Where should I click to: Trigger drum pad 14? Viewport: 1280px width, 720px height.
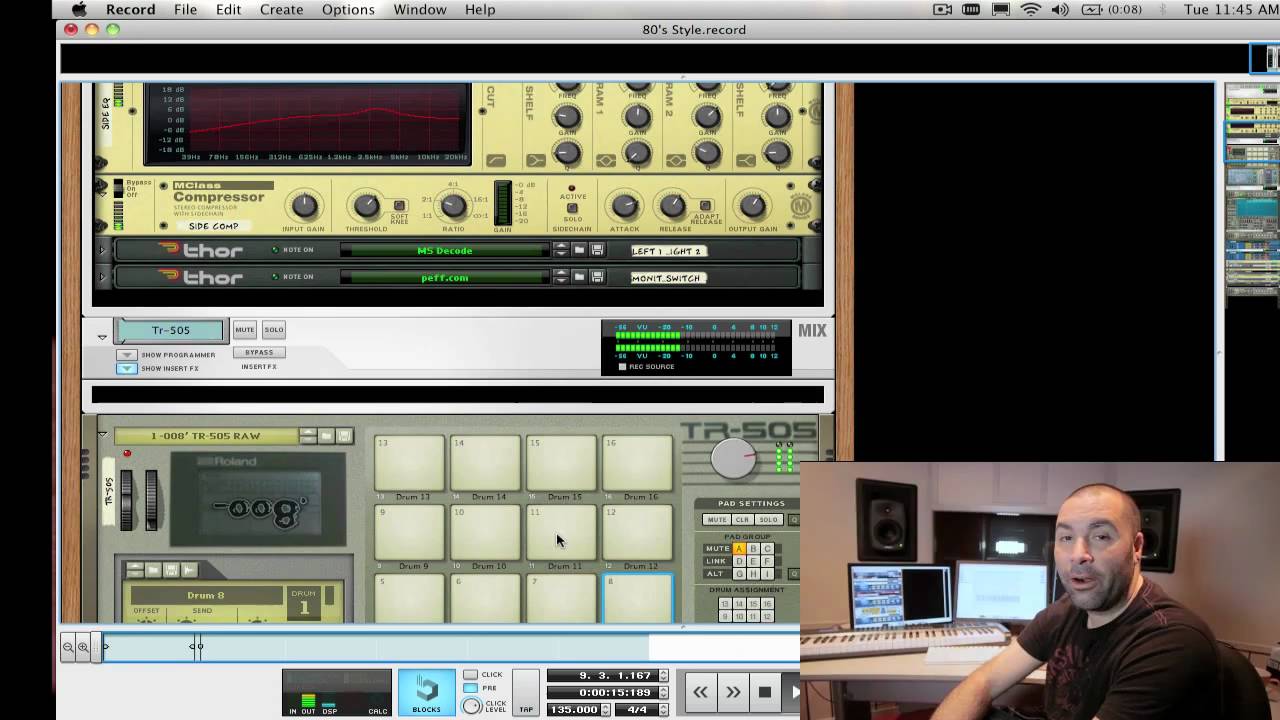pyautogui.click(x=486, y=463)
